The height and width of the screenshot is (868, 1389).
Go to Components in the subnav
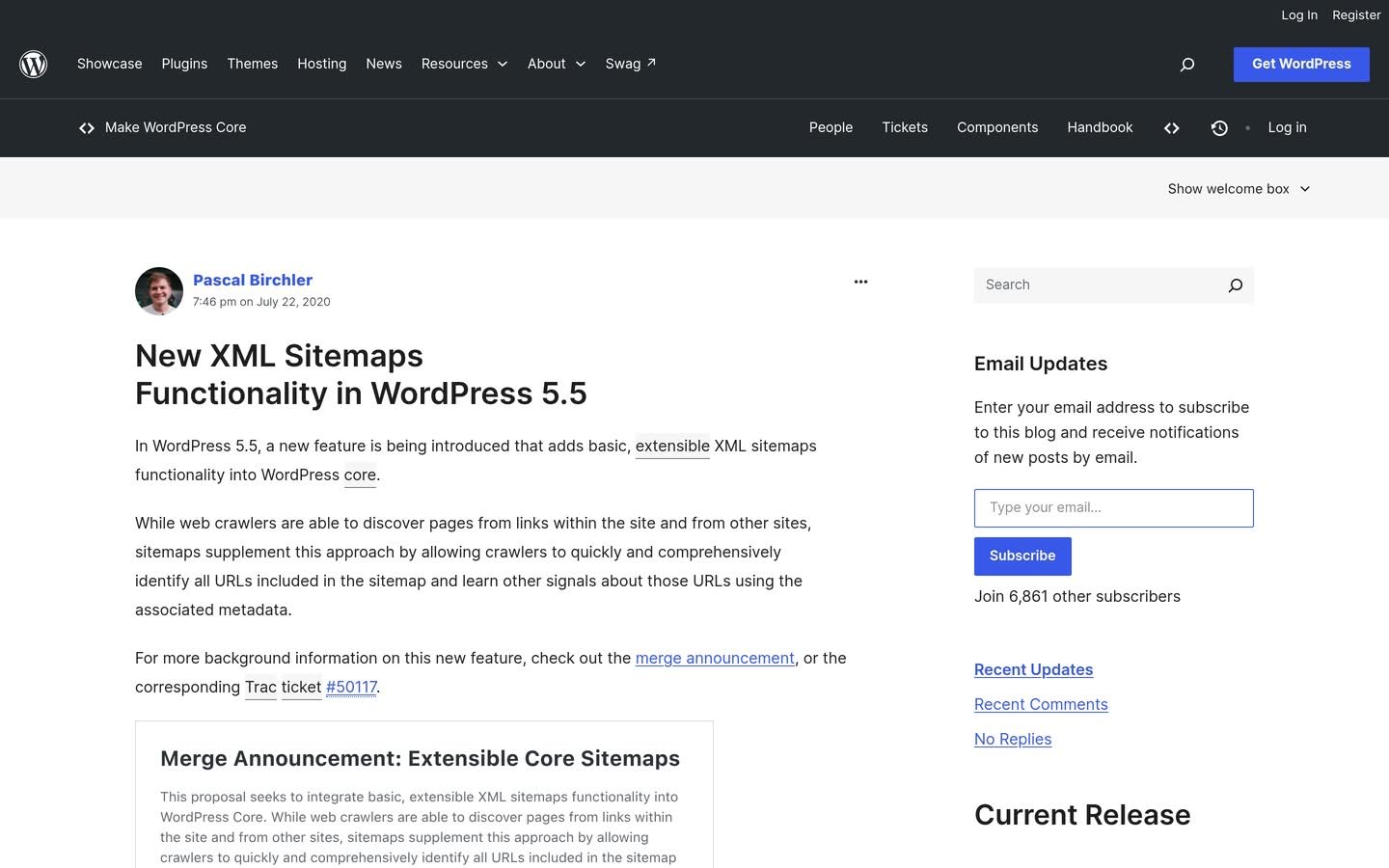tap(997, 127)
